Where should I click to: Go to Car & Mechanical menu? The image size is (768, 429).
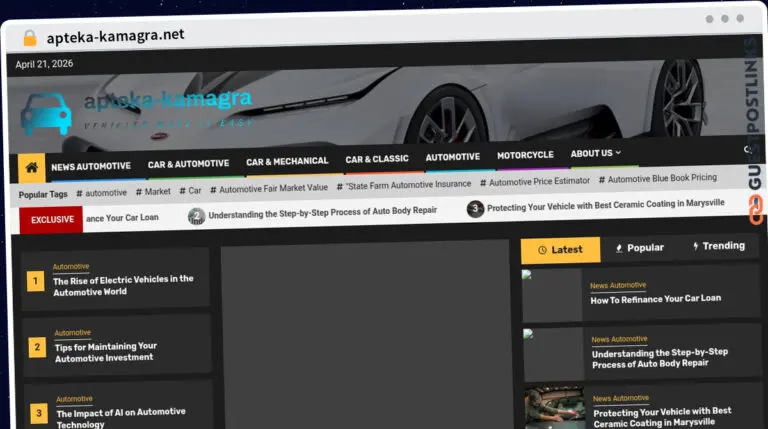pos(287,161)
